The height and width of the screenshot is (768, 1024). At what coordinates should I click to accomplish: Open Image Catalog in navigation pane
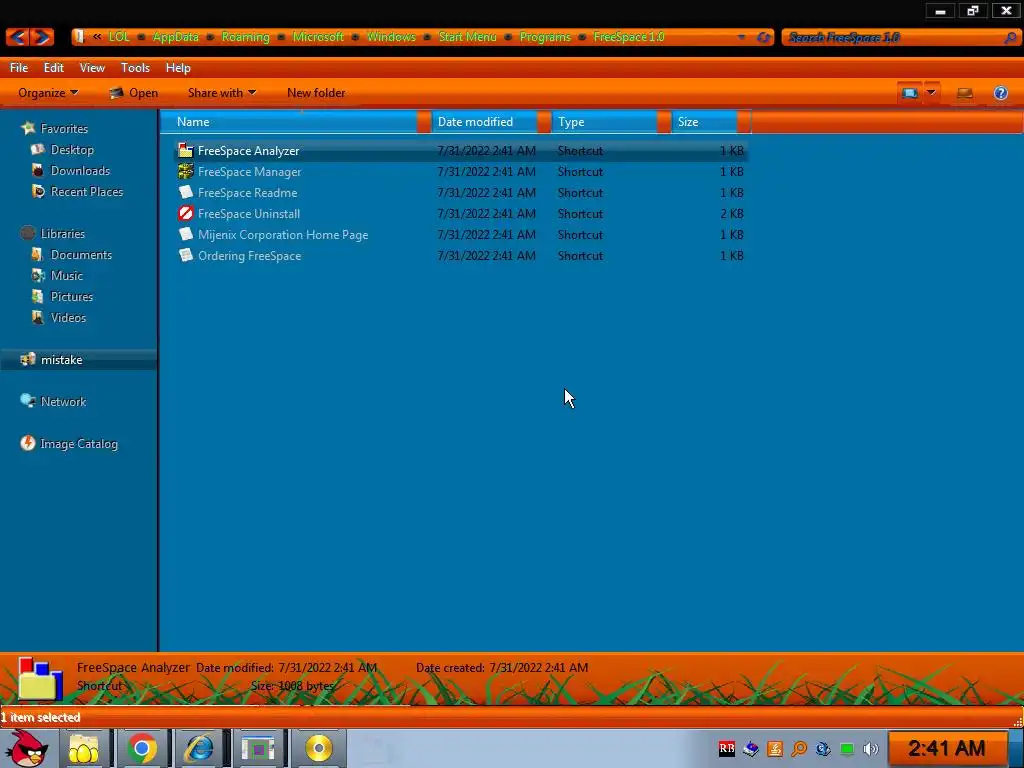(x=79, y=443)
